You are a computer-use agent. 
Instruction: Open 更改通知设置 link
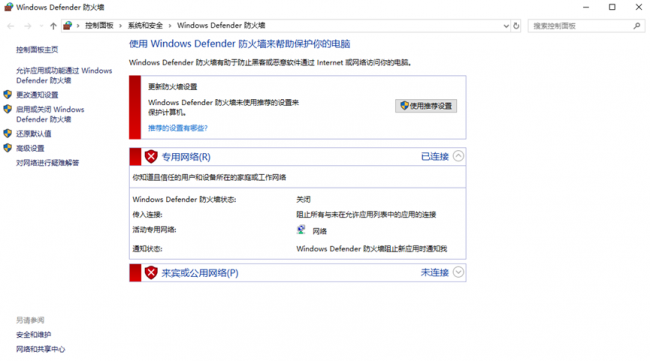click(x=37, y=95)
